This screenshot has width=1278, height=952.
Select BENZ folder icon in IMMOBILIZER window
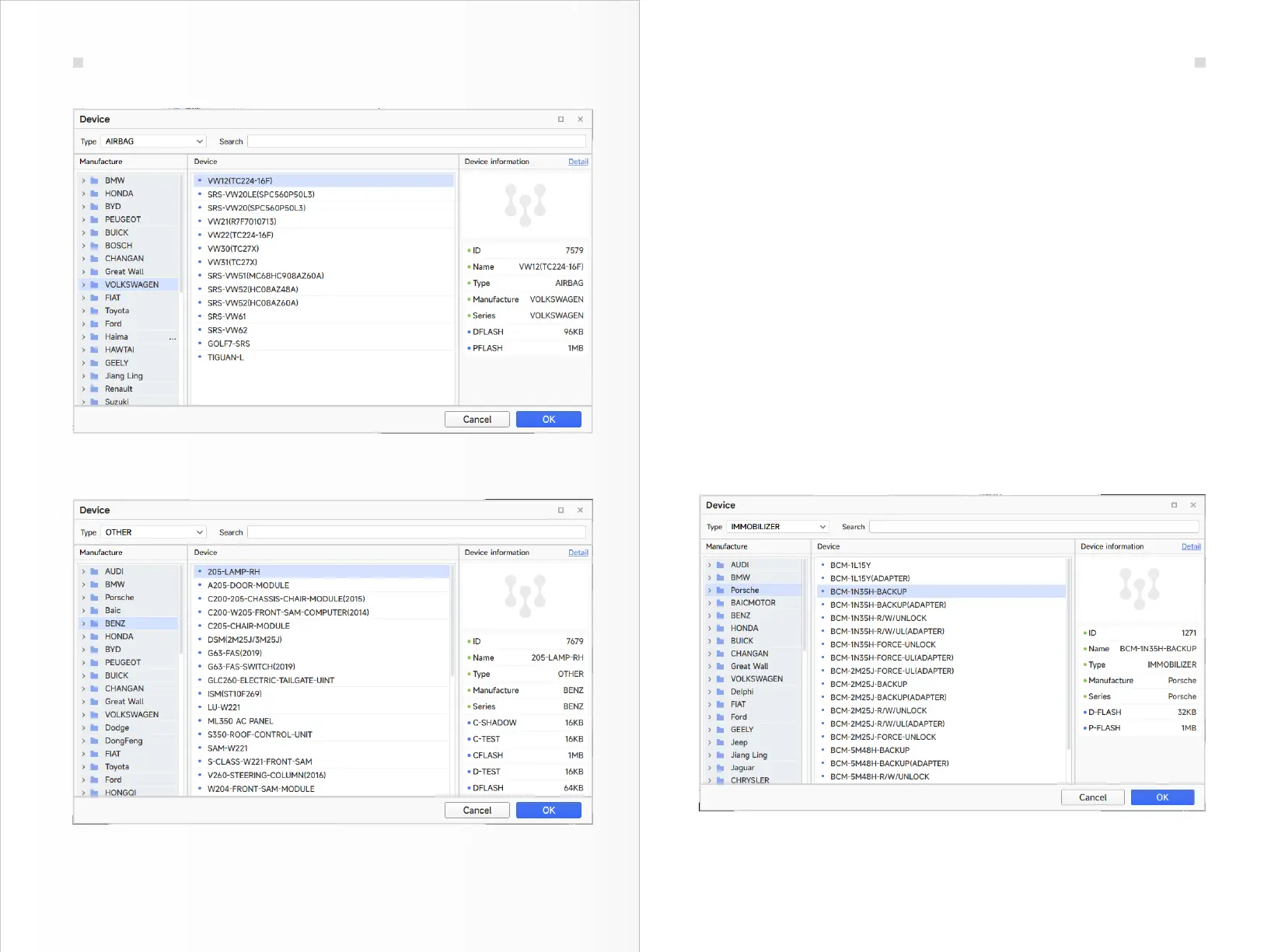coord(721,615)
